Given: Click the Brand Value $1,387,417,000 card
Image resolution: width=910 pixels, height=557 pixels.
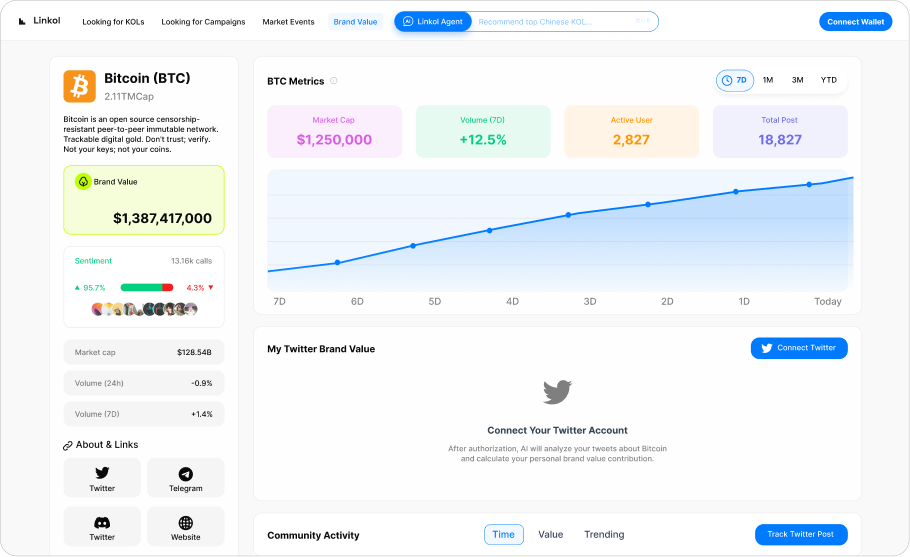Looking at the screenshot, I should pyautogui.click(x=144, y=200).
